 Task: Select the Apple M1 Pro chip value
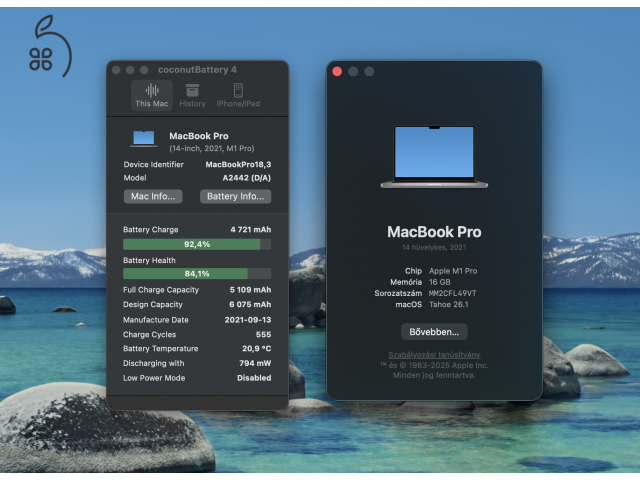453,271
